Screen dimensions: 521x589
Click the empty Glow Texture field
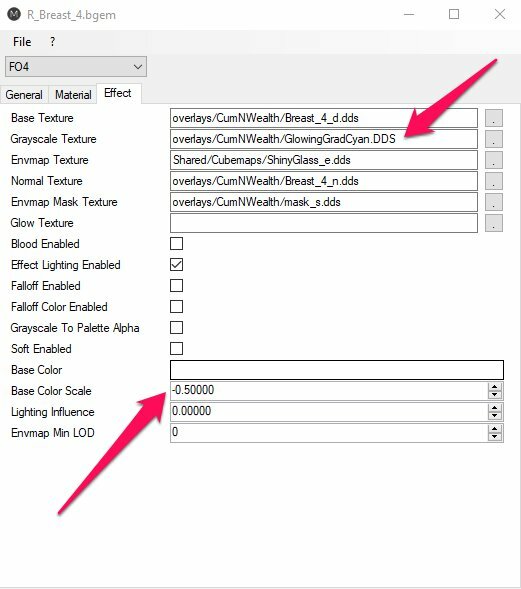(x=324, y=223)
